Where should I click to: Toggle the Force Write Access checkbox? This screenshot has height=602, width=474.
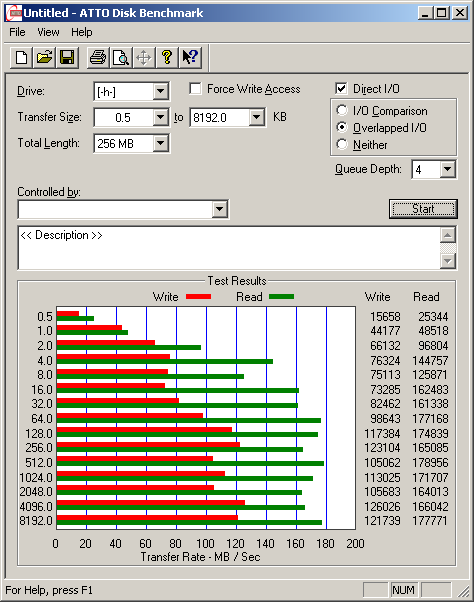pos(195,89)
